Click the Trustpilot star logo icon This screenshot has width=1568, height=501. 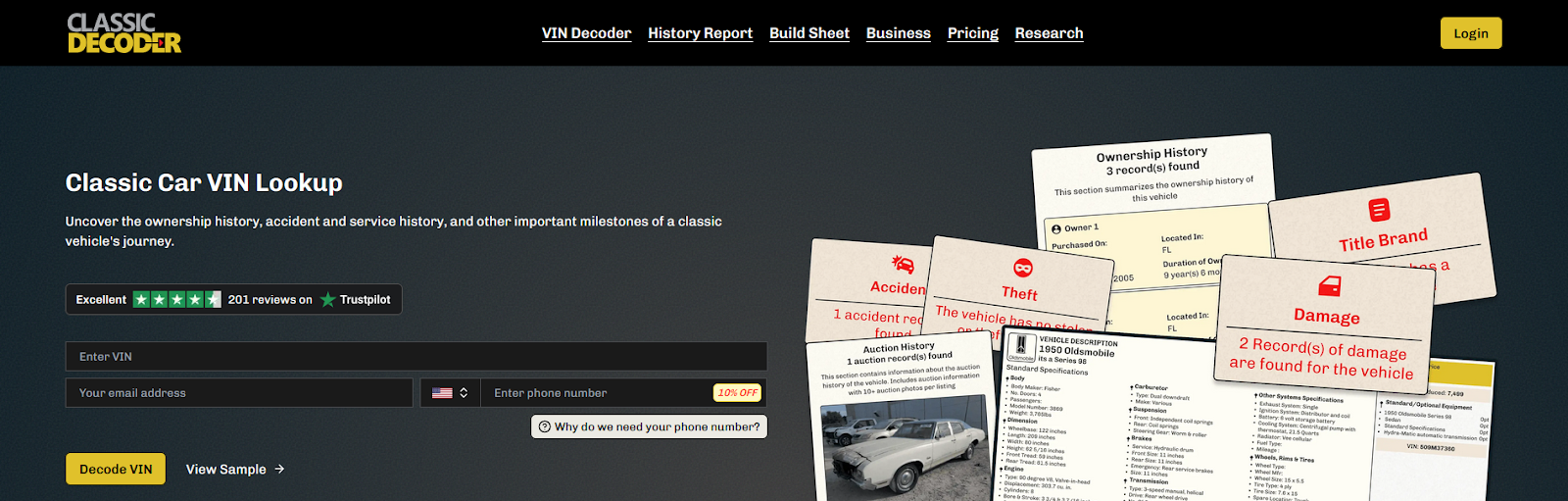click(327, 299)
